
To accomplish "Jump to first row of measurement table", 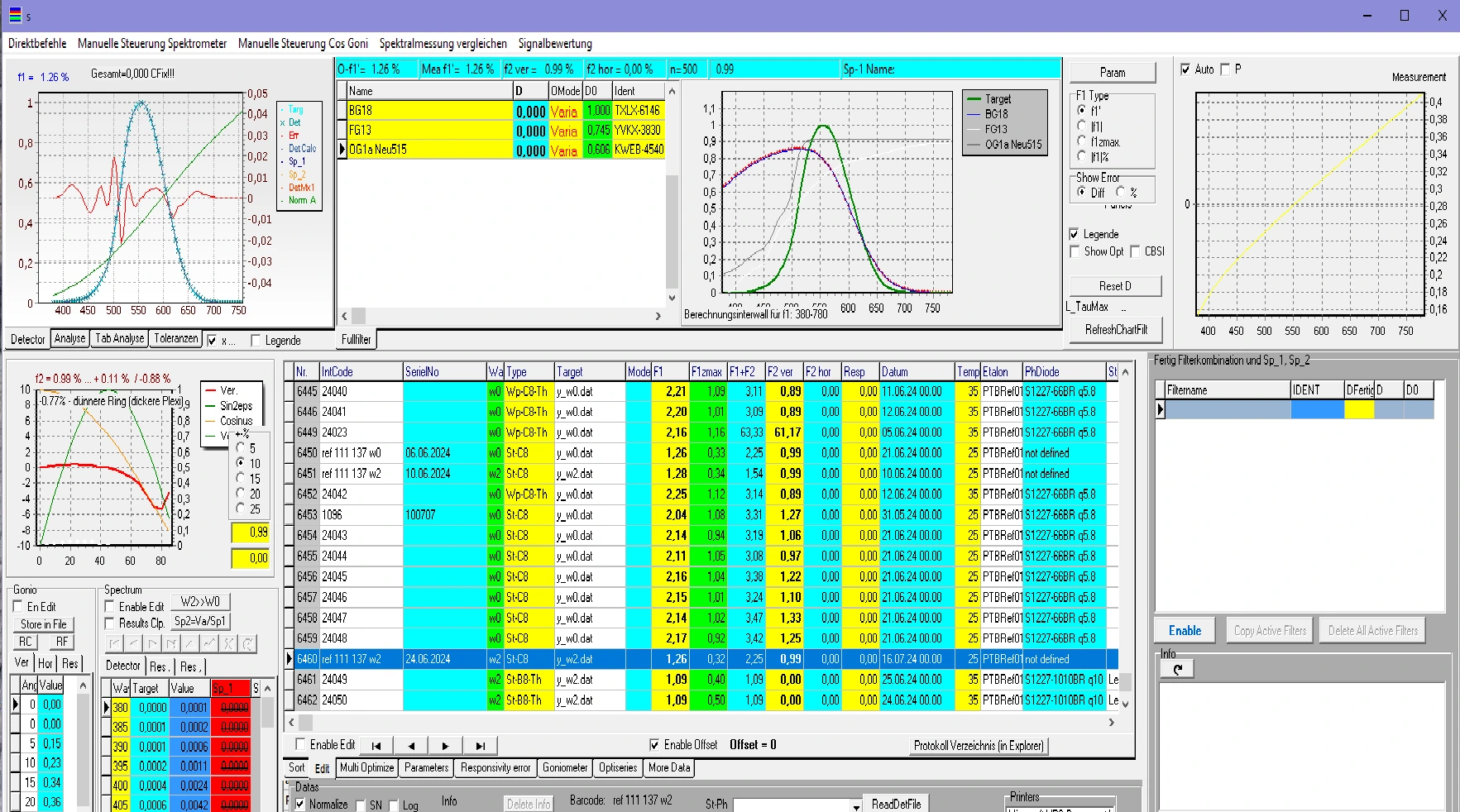I will [x=376, y=745].
